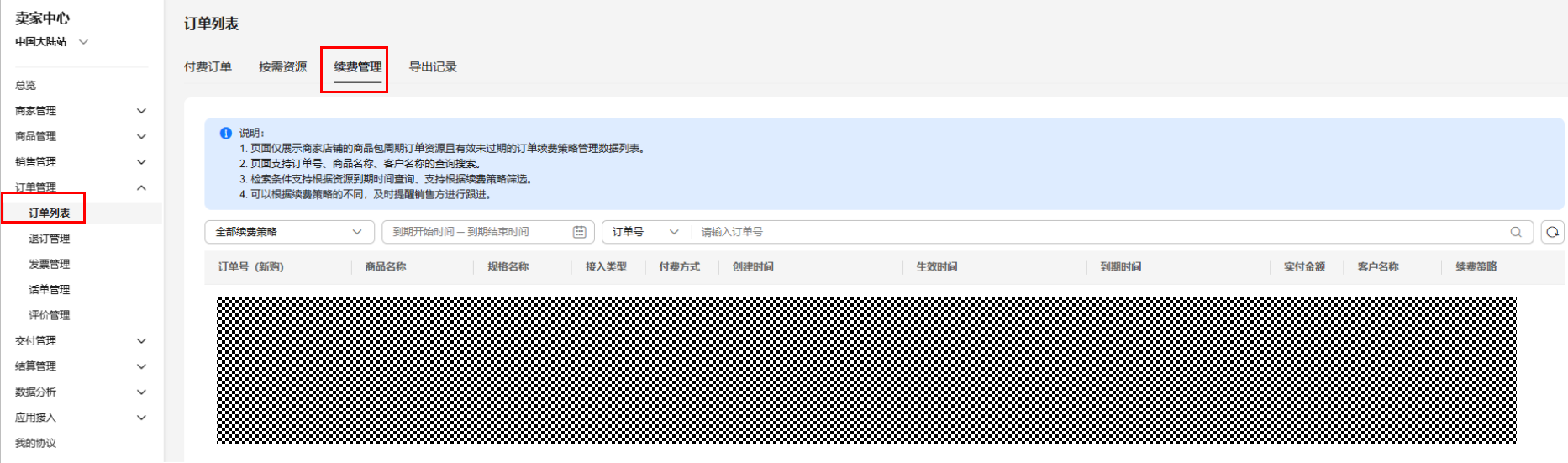
Task: Click the 创建时间 column header
Action: 753,266
